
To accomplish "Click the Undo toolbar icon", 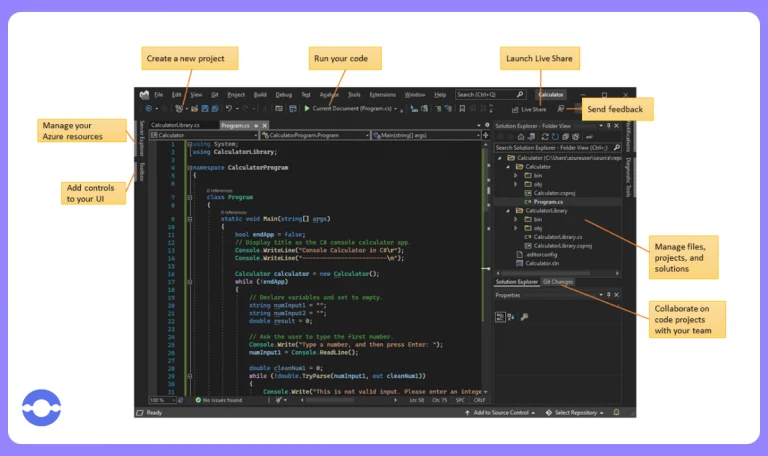I will coord(229,109).
